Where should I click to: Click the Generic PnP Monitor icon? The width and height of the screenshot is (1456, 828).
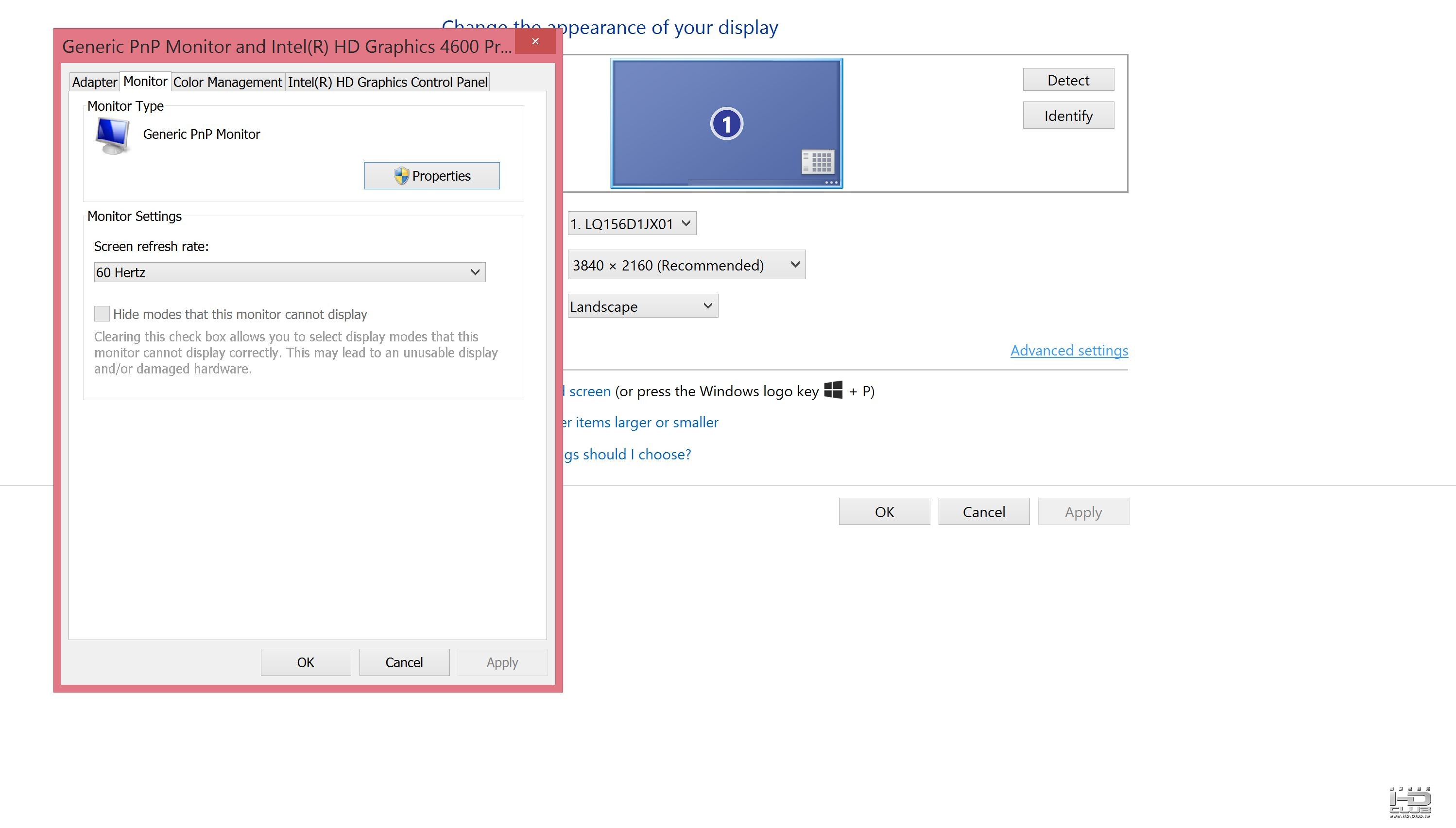coord(113,135)
